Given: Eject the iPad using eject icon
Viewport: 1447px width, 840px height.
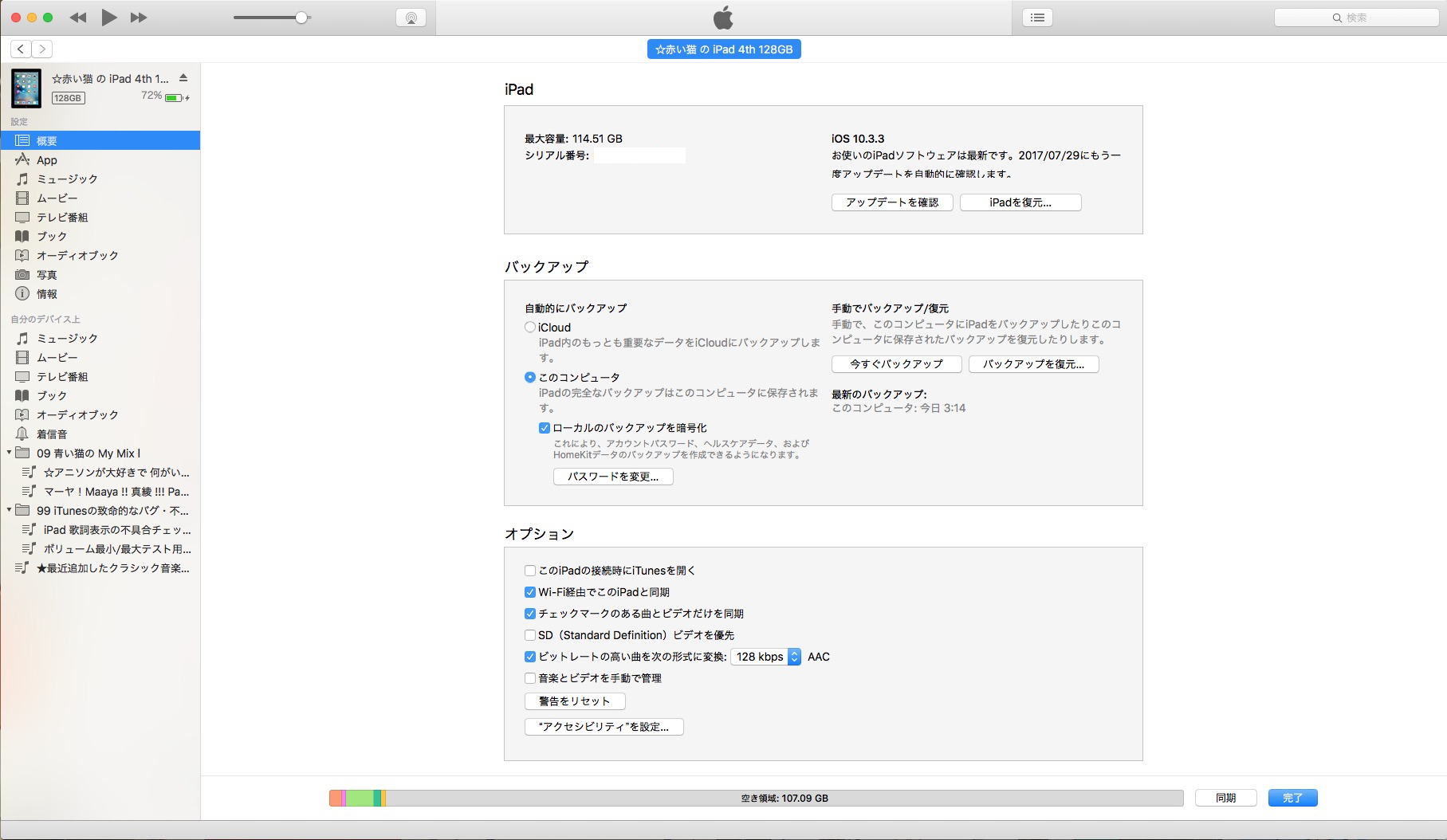Looking at the screenshot, I should click(183, 78).
